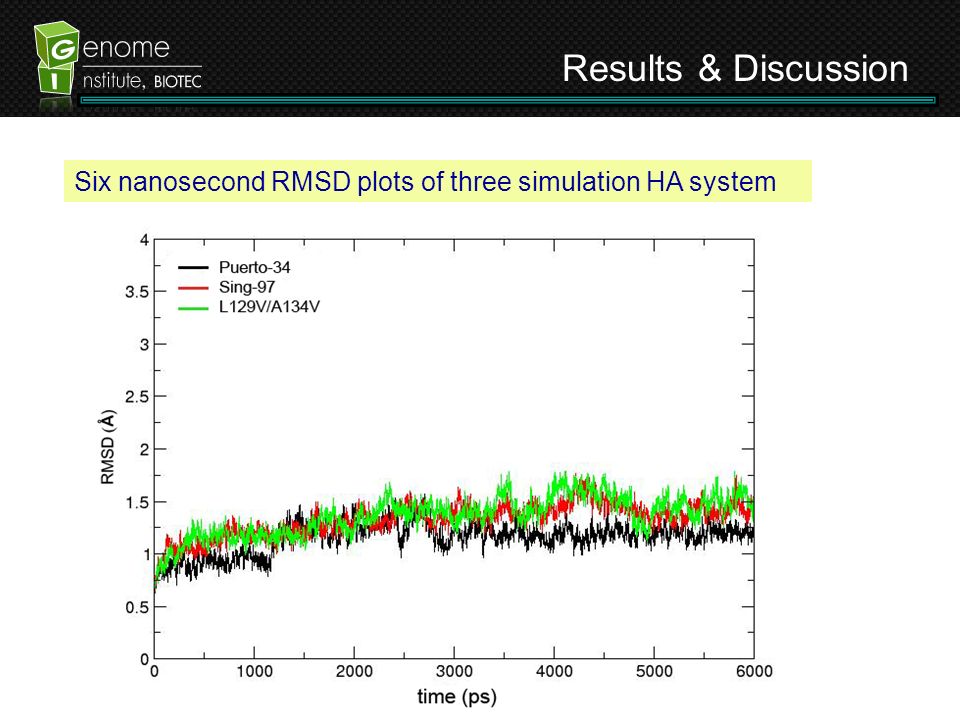
Task: Click the 'RMSD (Å)' y-axis label
Action: pyautogui.click(x=107, y=447)
